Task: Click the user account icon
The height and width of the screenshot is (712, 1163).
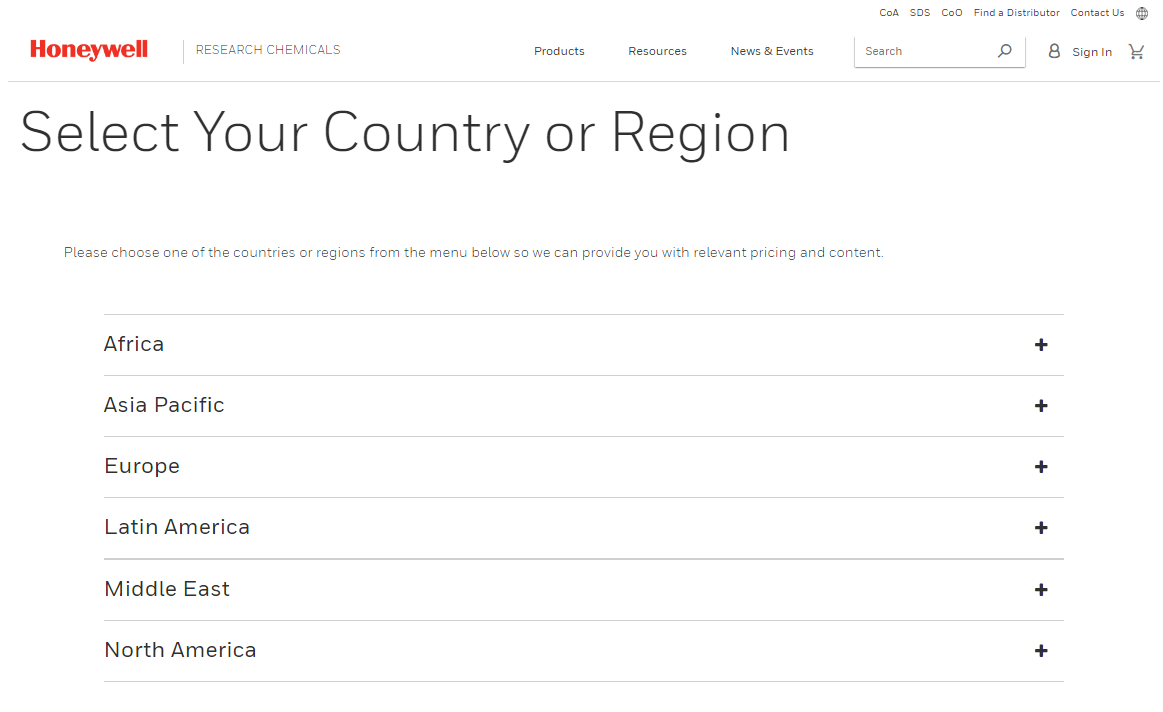Action: click(x=1054, y=51)
